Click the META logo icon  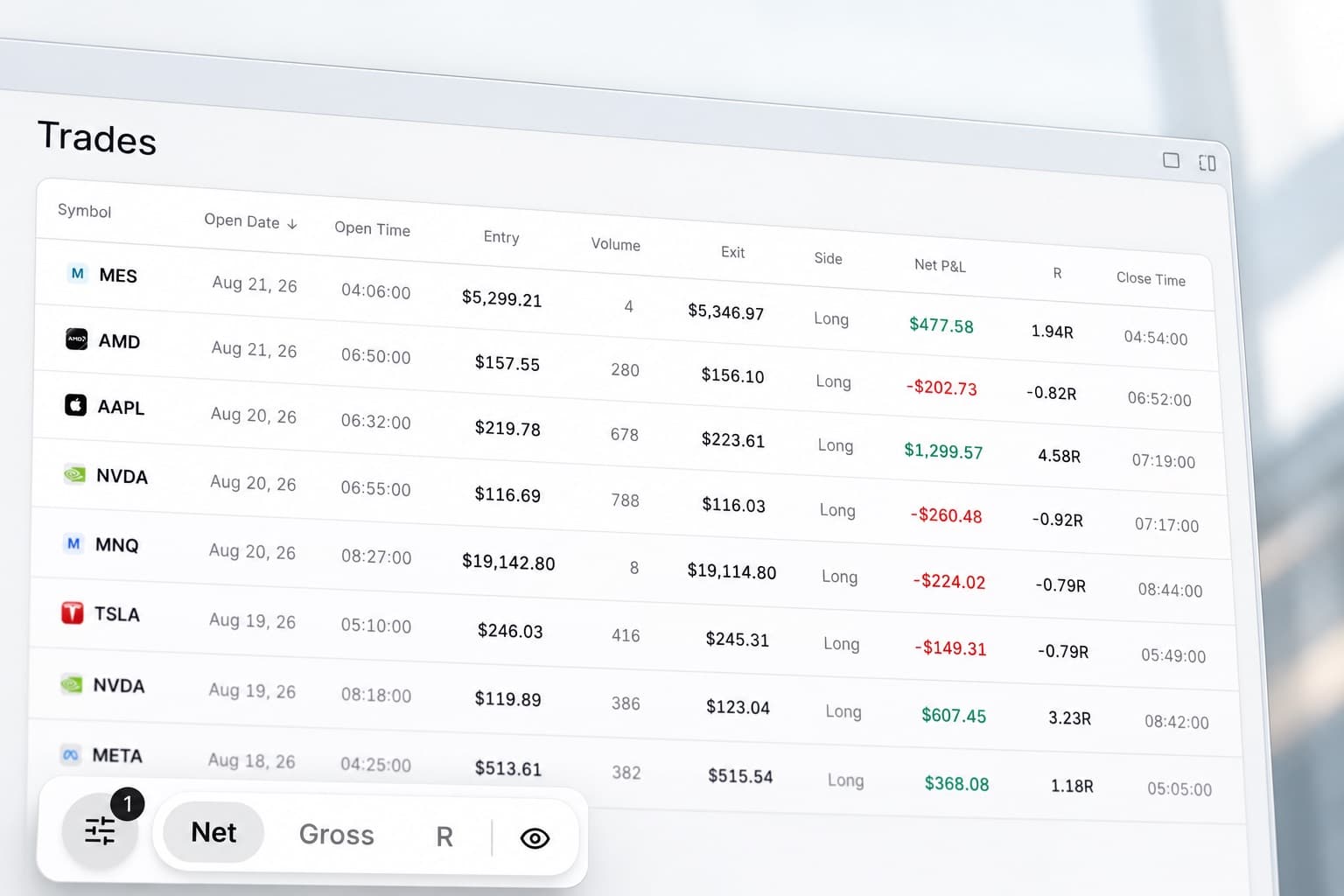pyautogui.click(x=70, y=754)
